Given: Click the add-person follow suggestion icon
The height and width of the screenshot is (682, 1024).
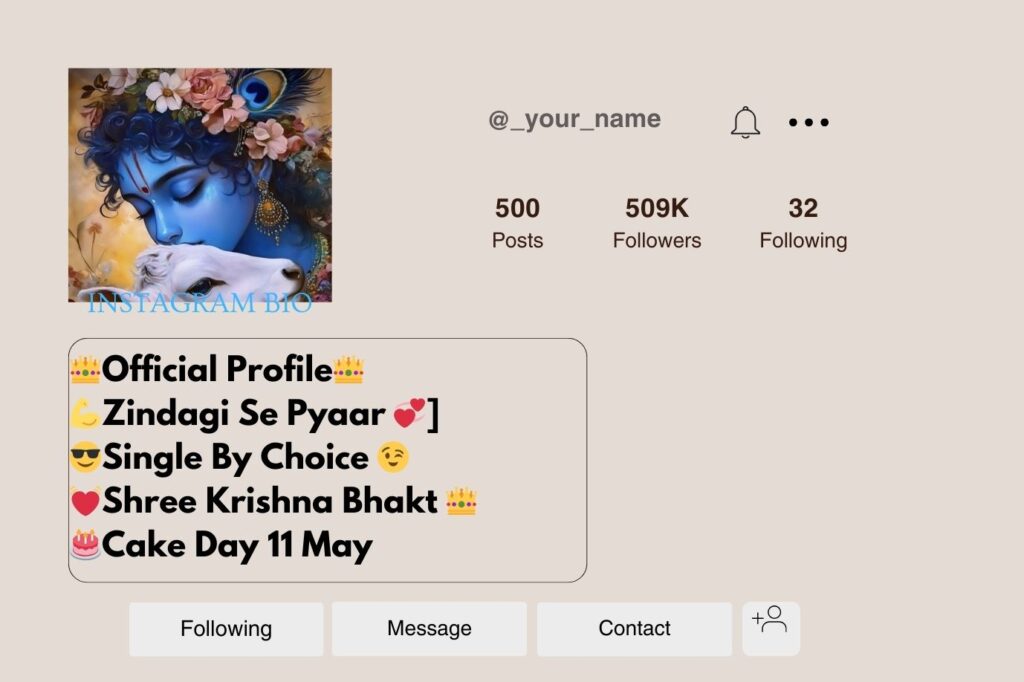Looking at the screenshot, I should (x=771, y=628).
